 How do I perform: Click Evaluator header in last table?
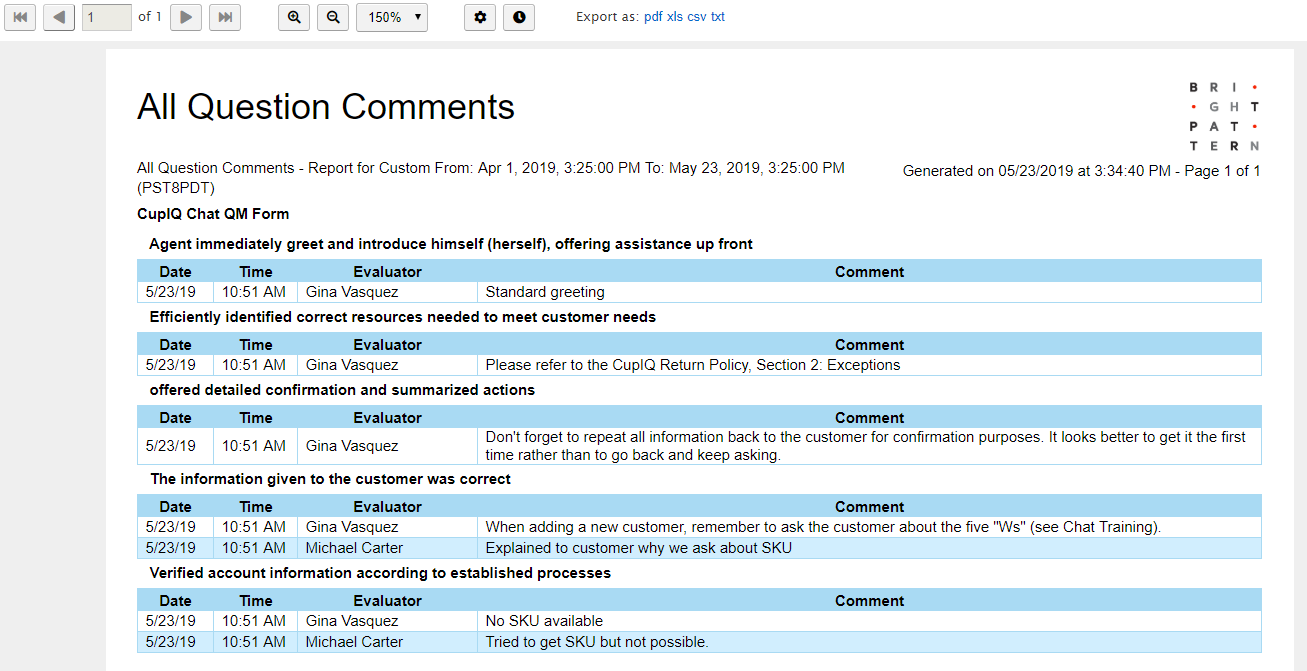[387, 601]
